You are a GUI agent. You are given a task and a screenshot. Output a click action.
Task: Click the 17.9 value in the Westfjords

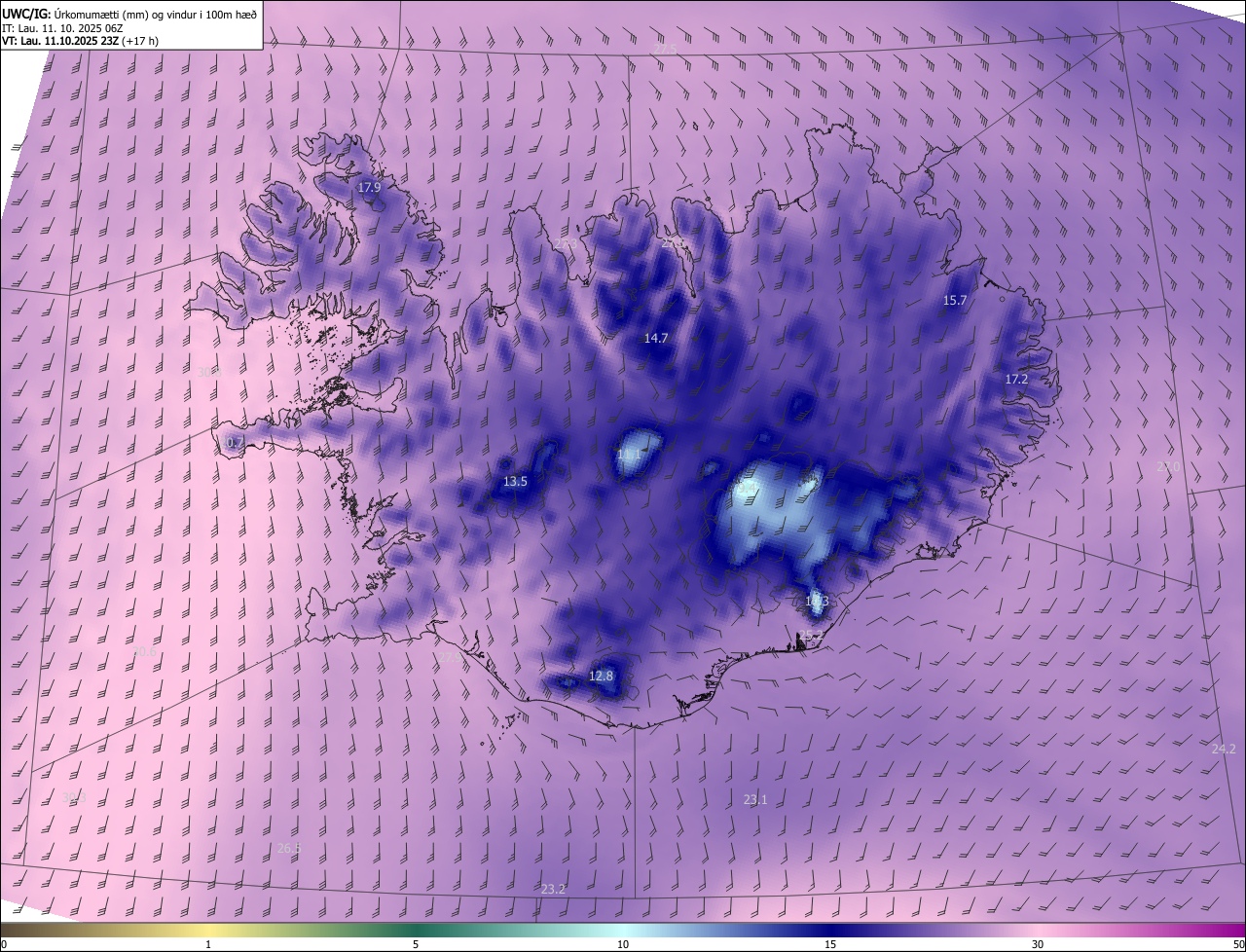[x=369, y=188]
